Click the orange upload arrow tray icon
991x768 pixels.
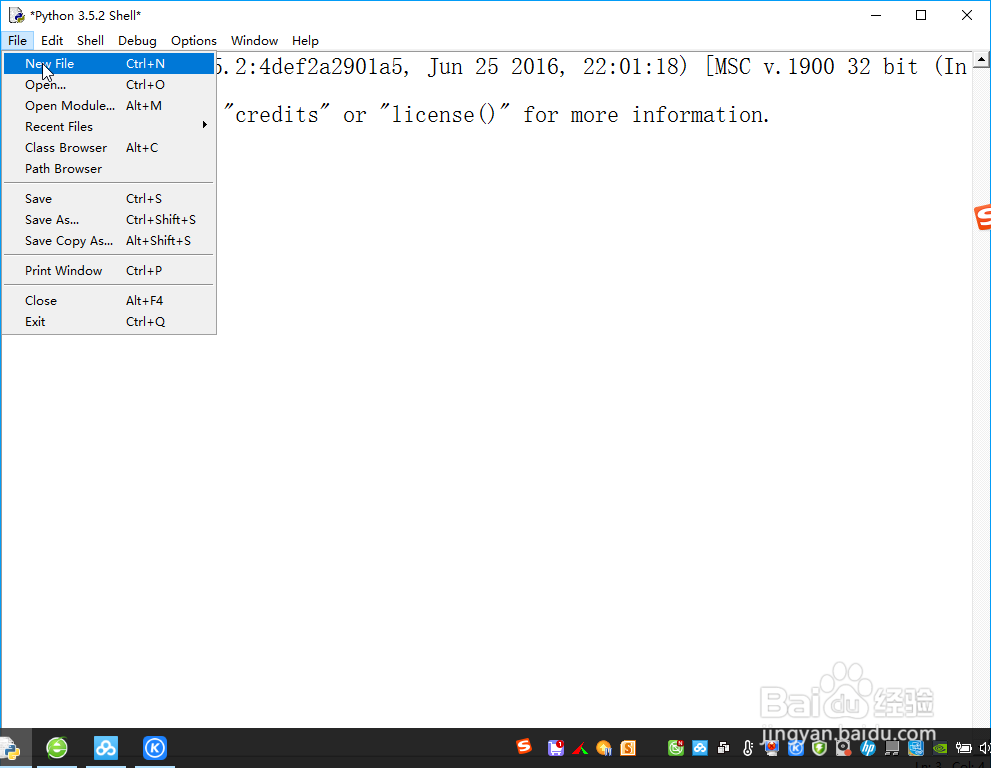[604, 748]
